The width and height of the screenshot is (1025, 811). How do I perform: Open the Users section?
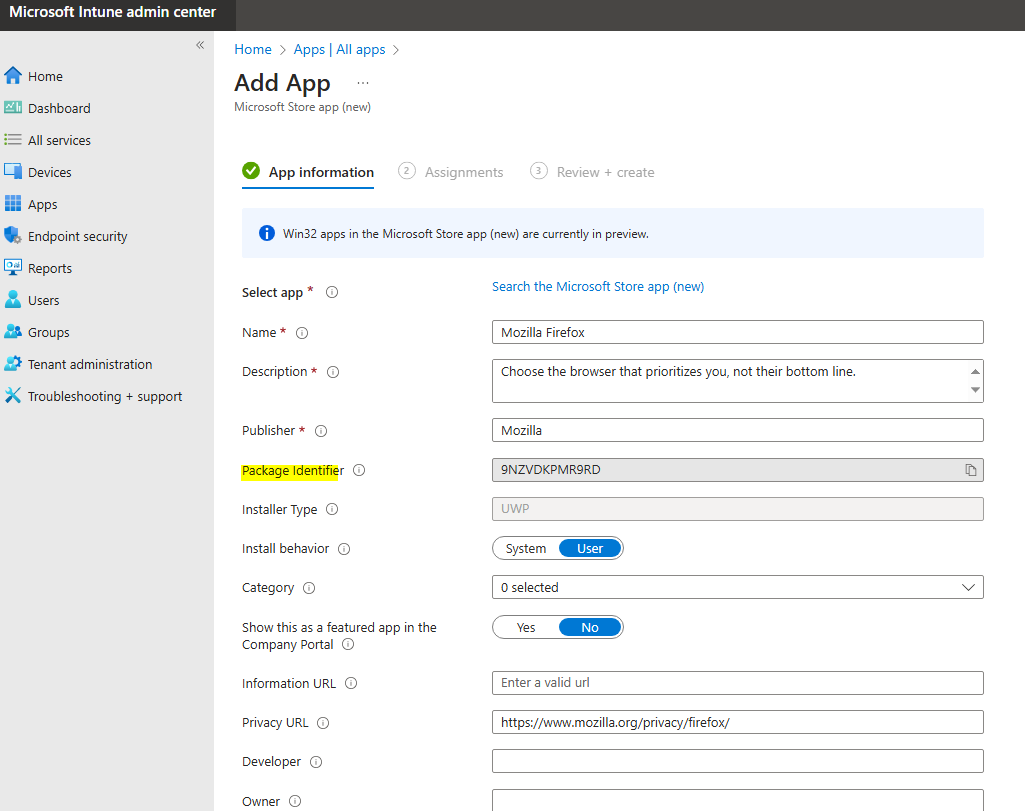[42, 300]
